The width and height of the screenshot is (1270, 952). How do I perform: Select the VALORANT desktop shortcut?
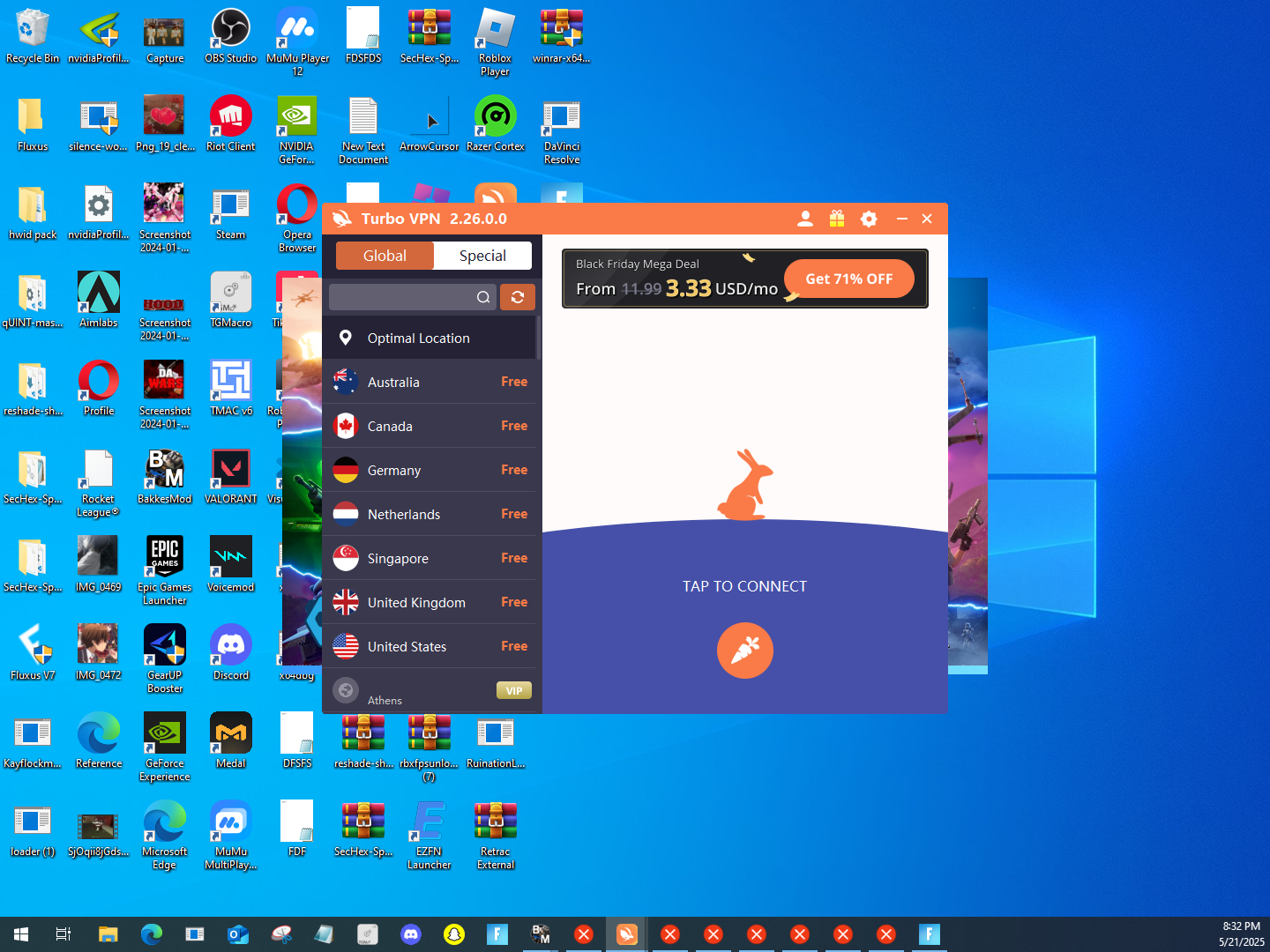coord(231,477)
